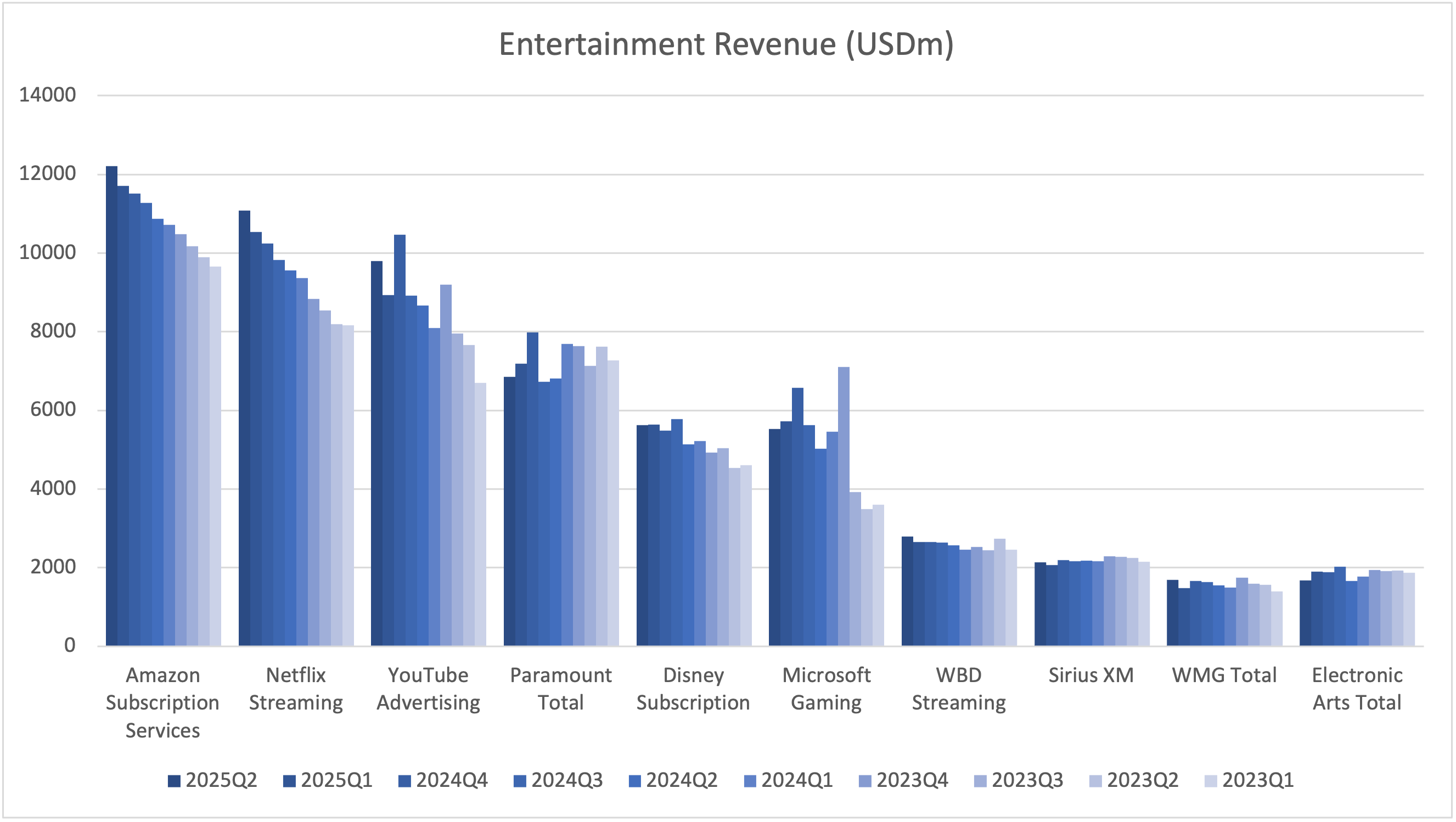1456x822 pixels.
Task: Click the WBD Streaming axis label
Action: [x=959, y=689]
